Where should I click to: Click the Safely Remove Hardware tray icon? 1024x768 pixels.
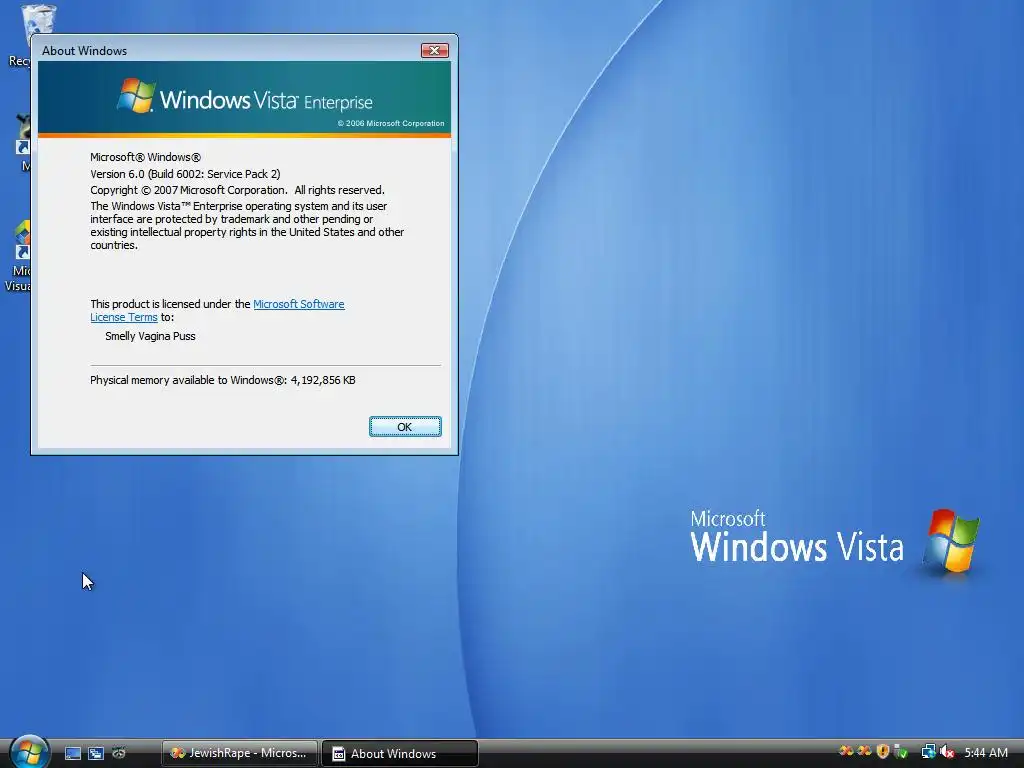901,752
